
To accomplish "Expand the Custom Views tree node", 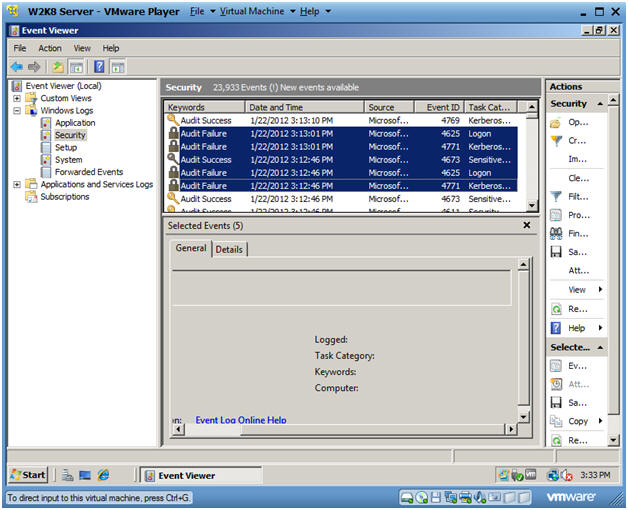I will click(16, 98).
